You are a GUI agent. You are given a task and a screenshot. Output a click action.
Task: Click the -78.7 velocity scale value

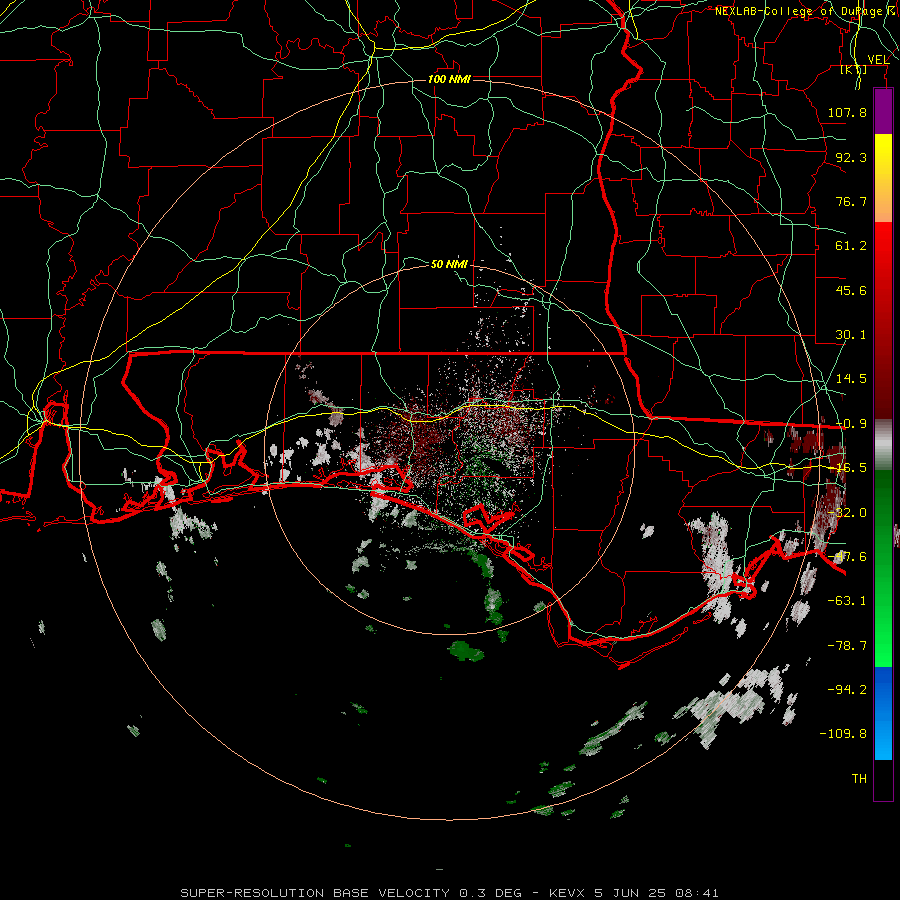(x=847, y=646)
